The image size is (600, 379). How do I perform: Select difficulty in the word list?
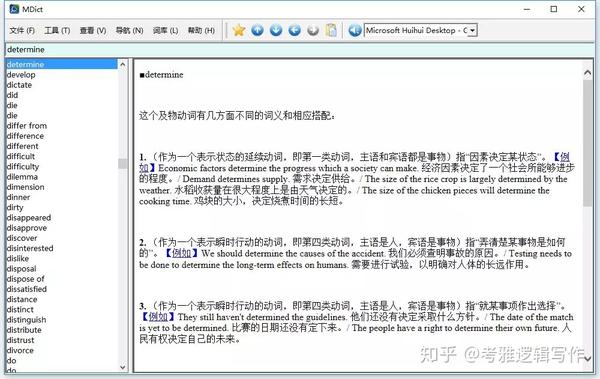point(23,167)
